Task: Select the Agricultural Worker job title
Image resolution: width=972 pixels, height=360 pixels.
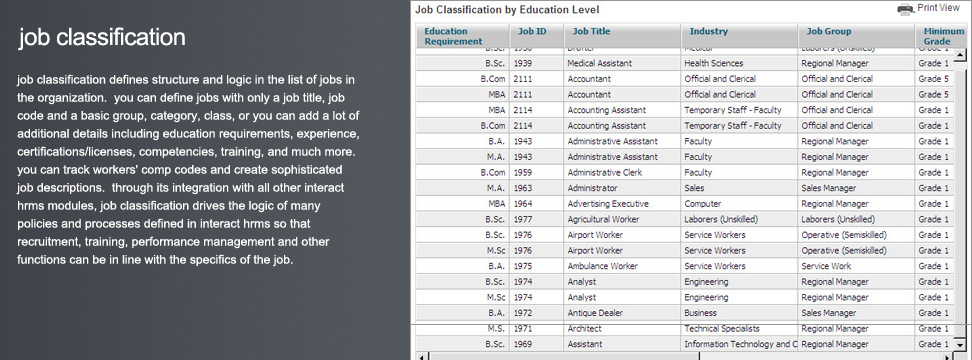Action: (603, 219)
